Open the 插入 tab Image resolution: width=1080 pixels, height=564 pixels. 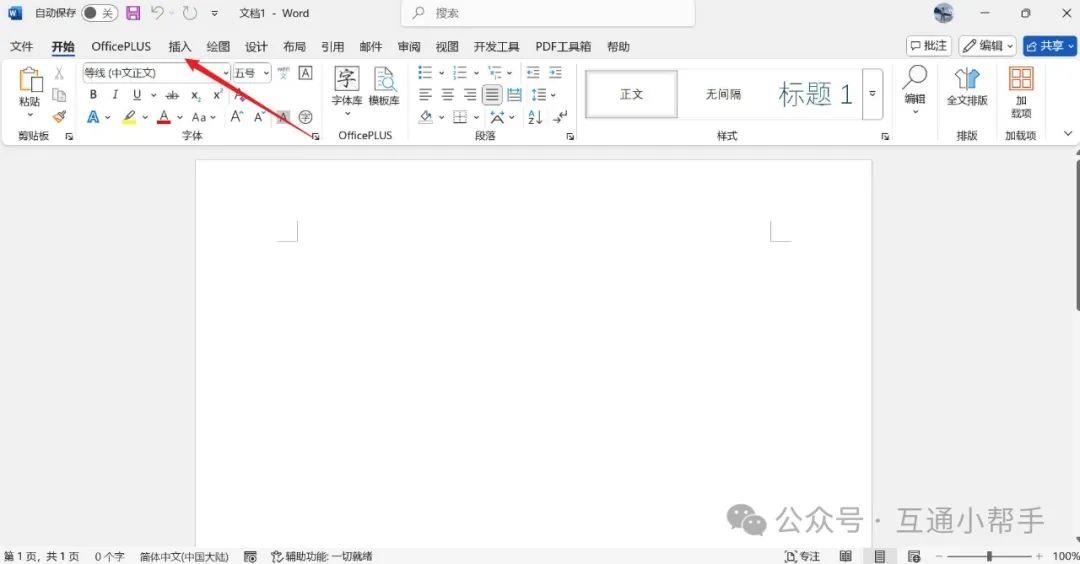pos(180,46)
